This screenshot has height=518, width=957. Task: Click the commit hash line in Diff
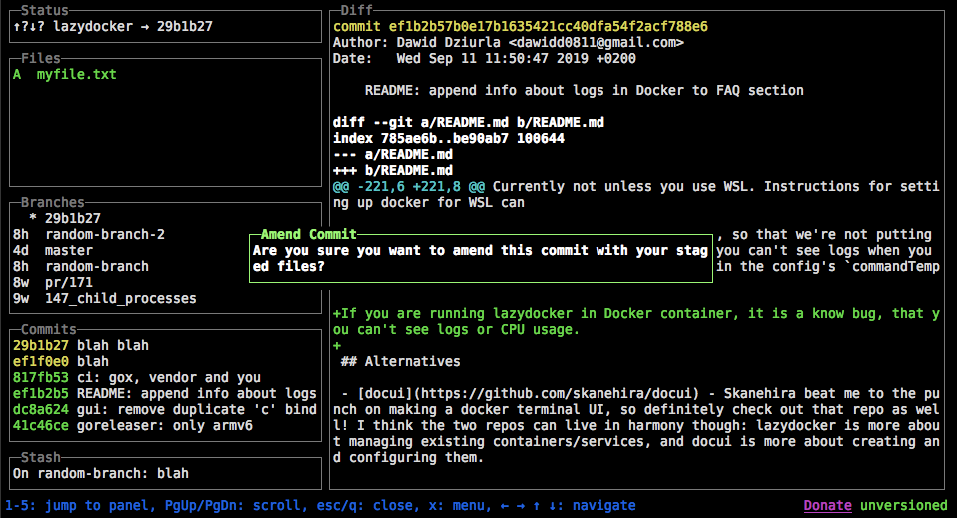tap(520, 26)
